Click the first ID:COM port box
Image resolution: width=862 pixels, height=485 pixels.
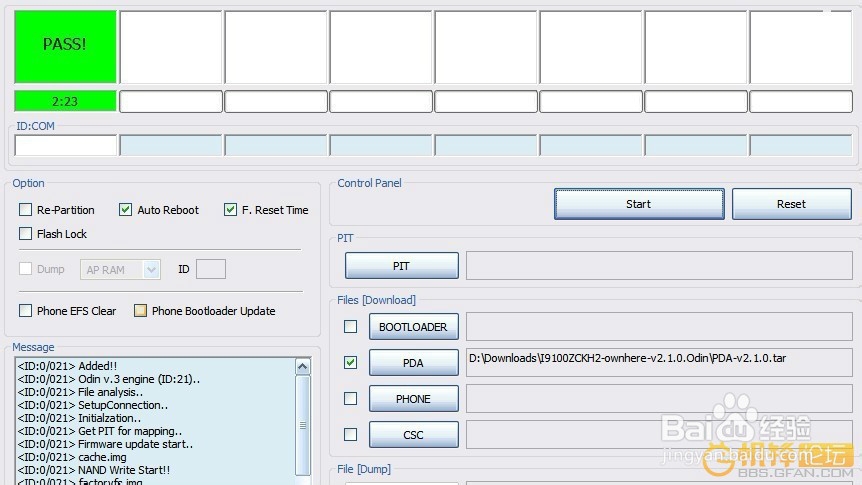(x=66, y=146)
